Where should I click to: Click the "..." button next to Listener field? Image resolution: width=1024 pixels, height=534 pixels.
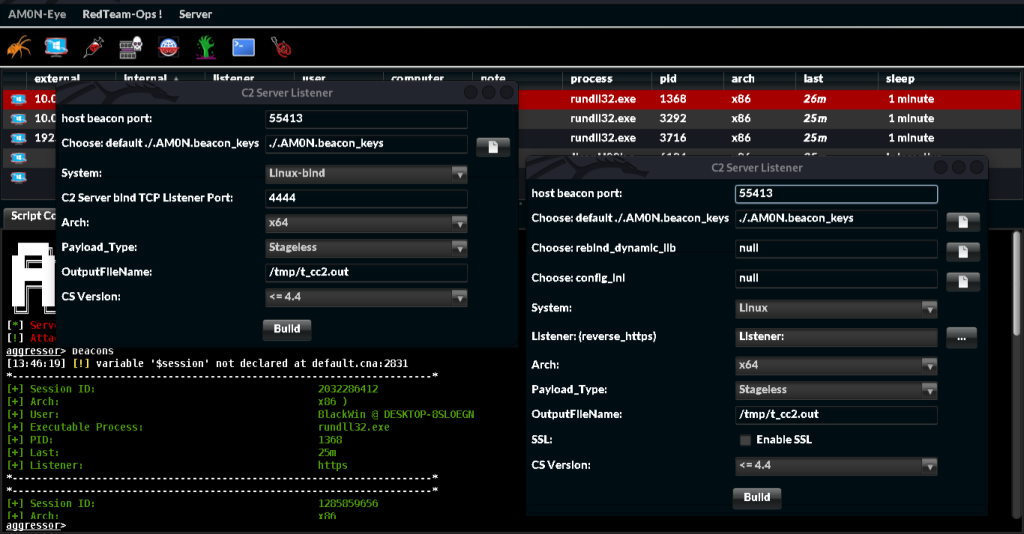tap(960, 338)
